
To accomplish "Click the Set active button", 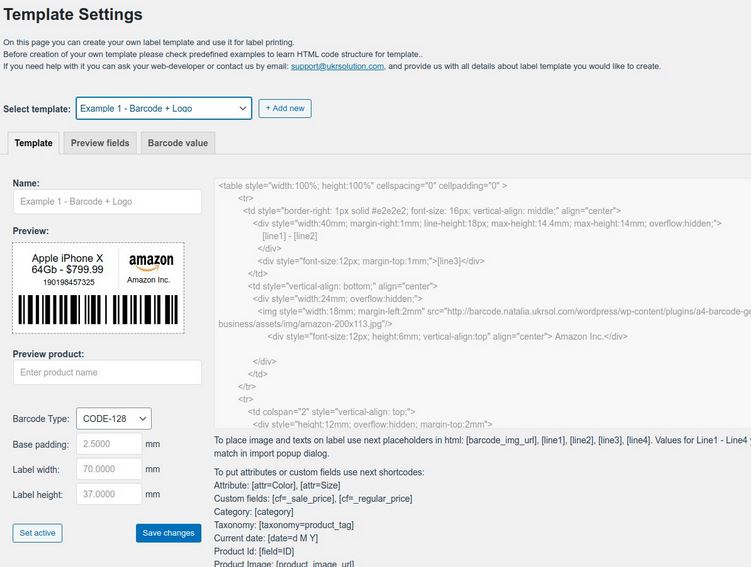I will [37, 533].
